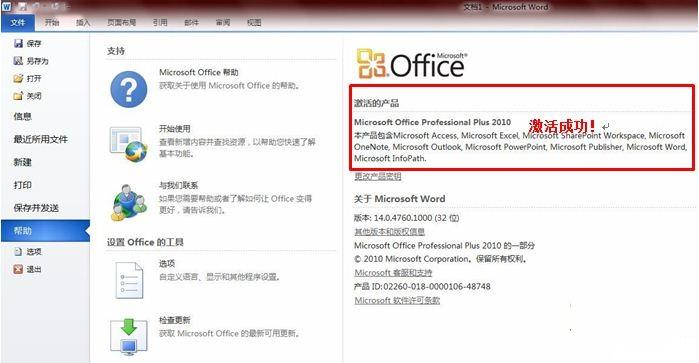This screenshot has width=699, height=363.
Task: Click the Options (选项) checklist document icon
Action: click(129, 280)
